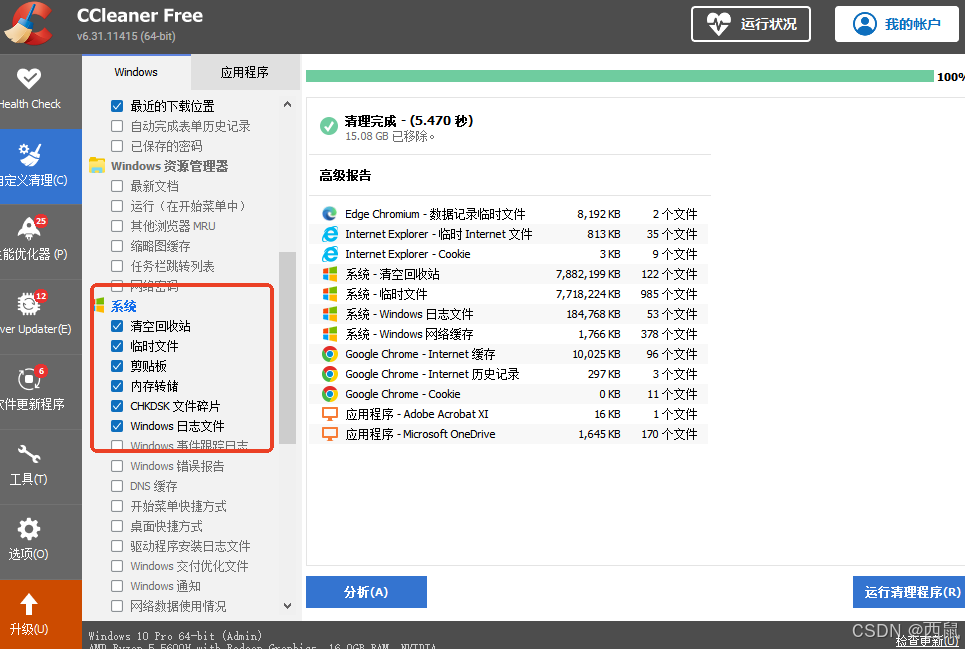
Task: Uncheck 清空回收站 checkbox
Action: pos(117,326)
